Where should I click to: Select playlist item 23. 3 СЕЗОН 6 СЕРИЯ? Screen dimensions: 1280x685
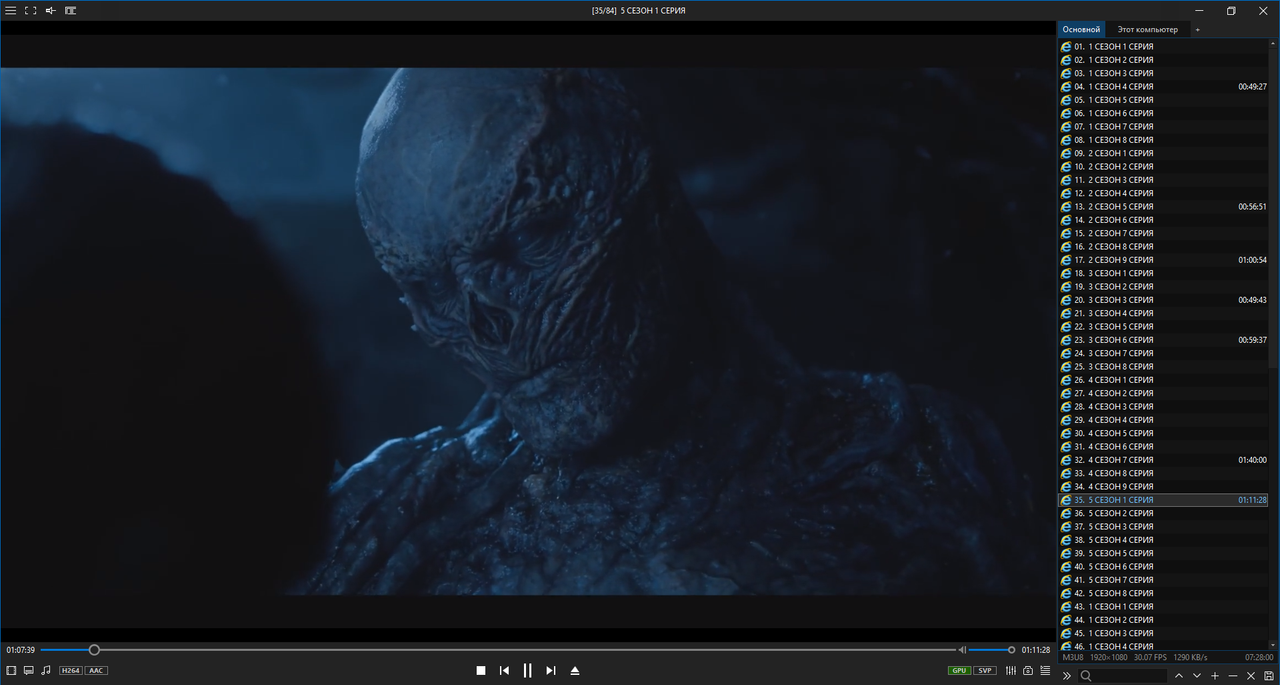click(1165, 340)
